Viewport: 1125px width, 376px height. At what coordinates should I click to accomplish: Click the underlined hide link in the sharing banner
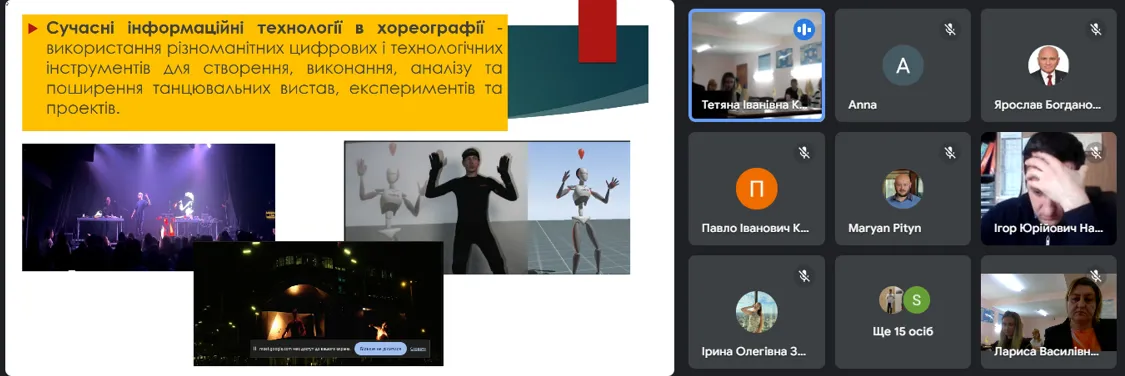pos(418,349)
